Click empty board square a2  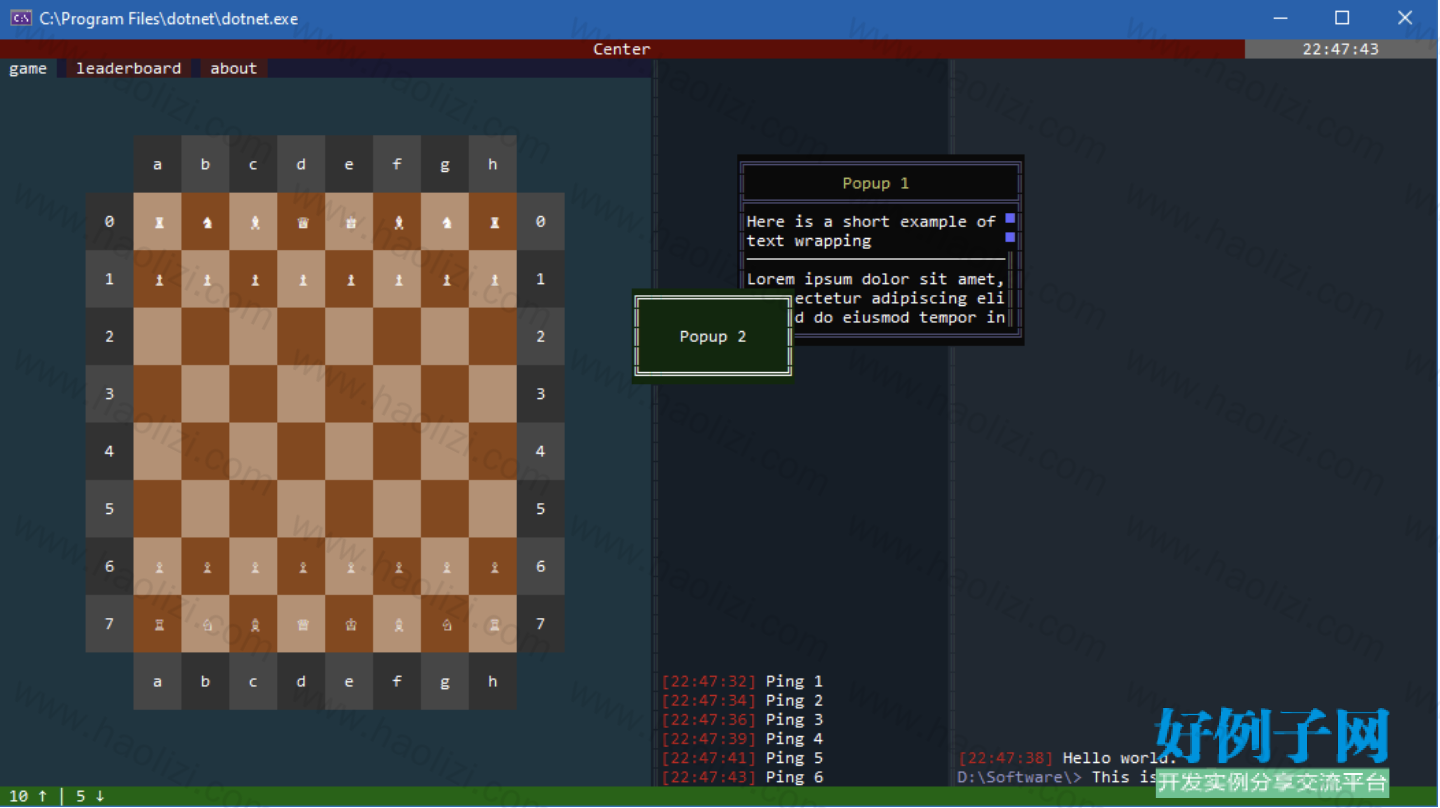pyautogui.click(x=158, y=337)
